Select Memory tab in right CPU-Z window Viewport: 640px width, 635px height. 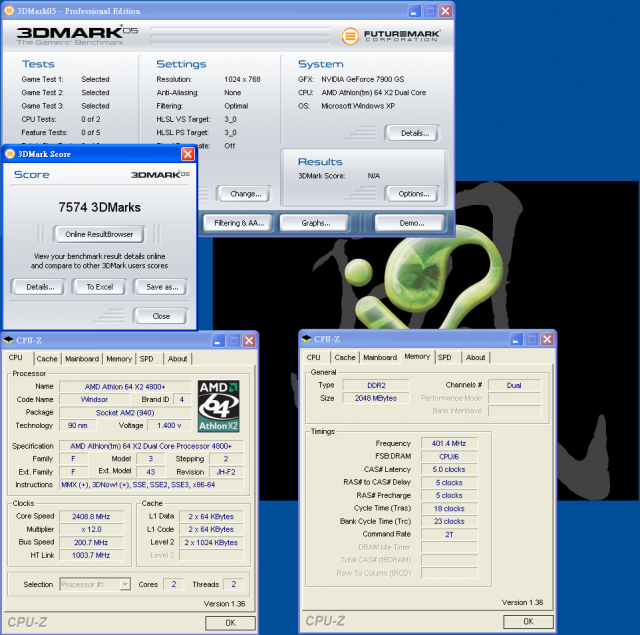click(417, 356)
